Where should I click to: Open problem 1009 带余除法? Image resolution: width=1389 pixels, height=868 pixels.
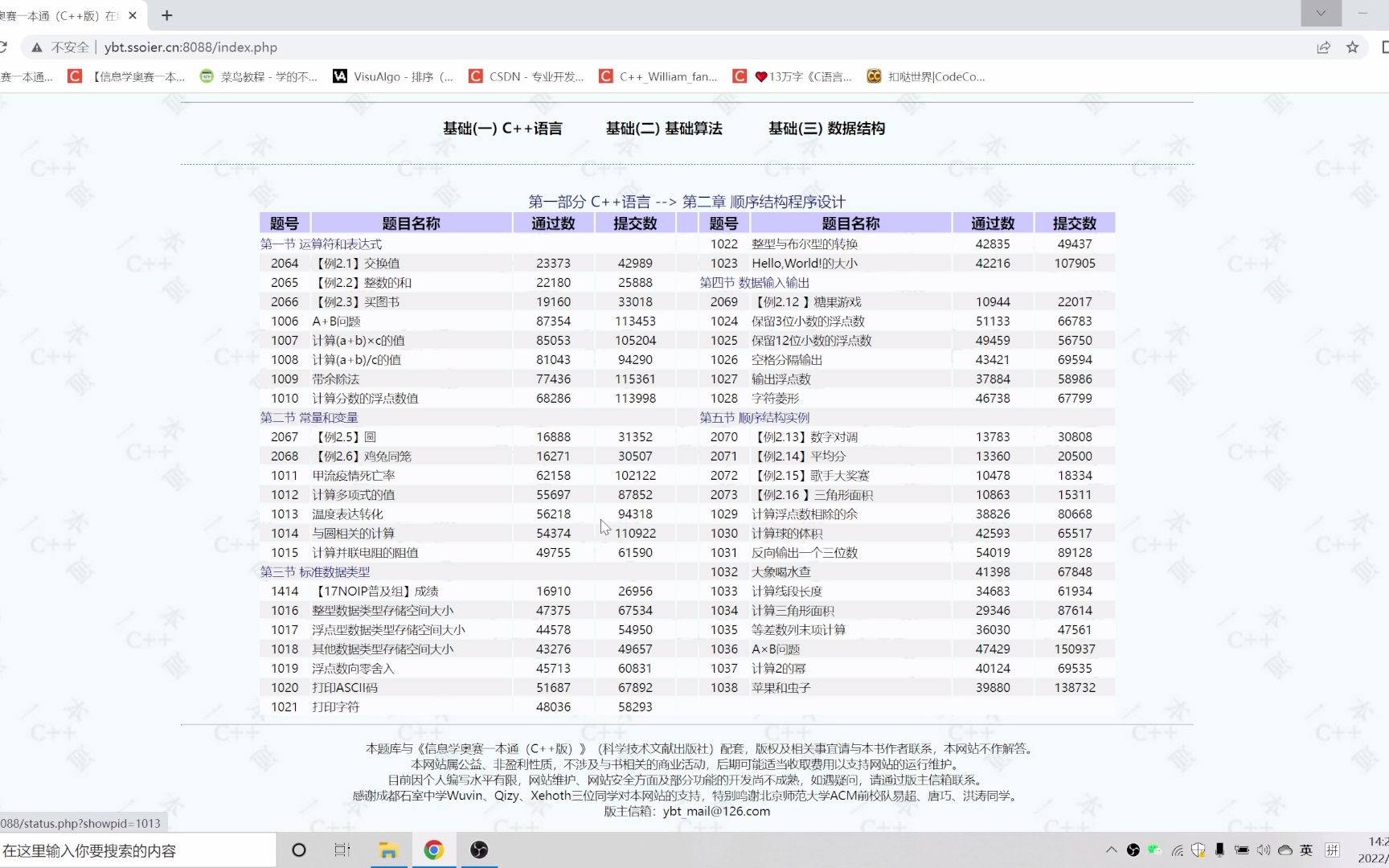pyautogui.click(x=336, y=379)
